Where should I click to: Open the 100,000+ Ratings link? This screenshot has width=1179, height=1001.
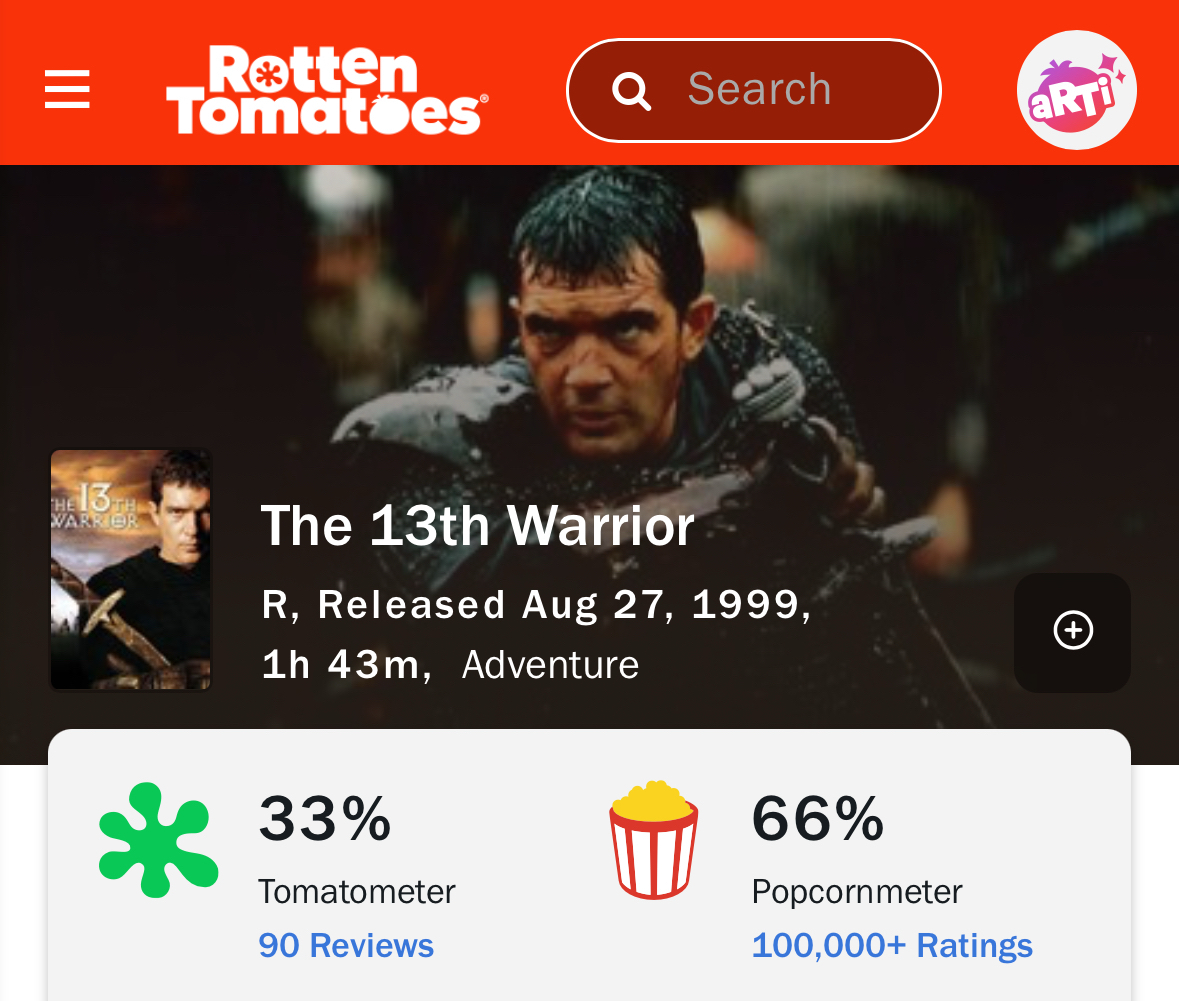(892, 945)
